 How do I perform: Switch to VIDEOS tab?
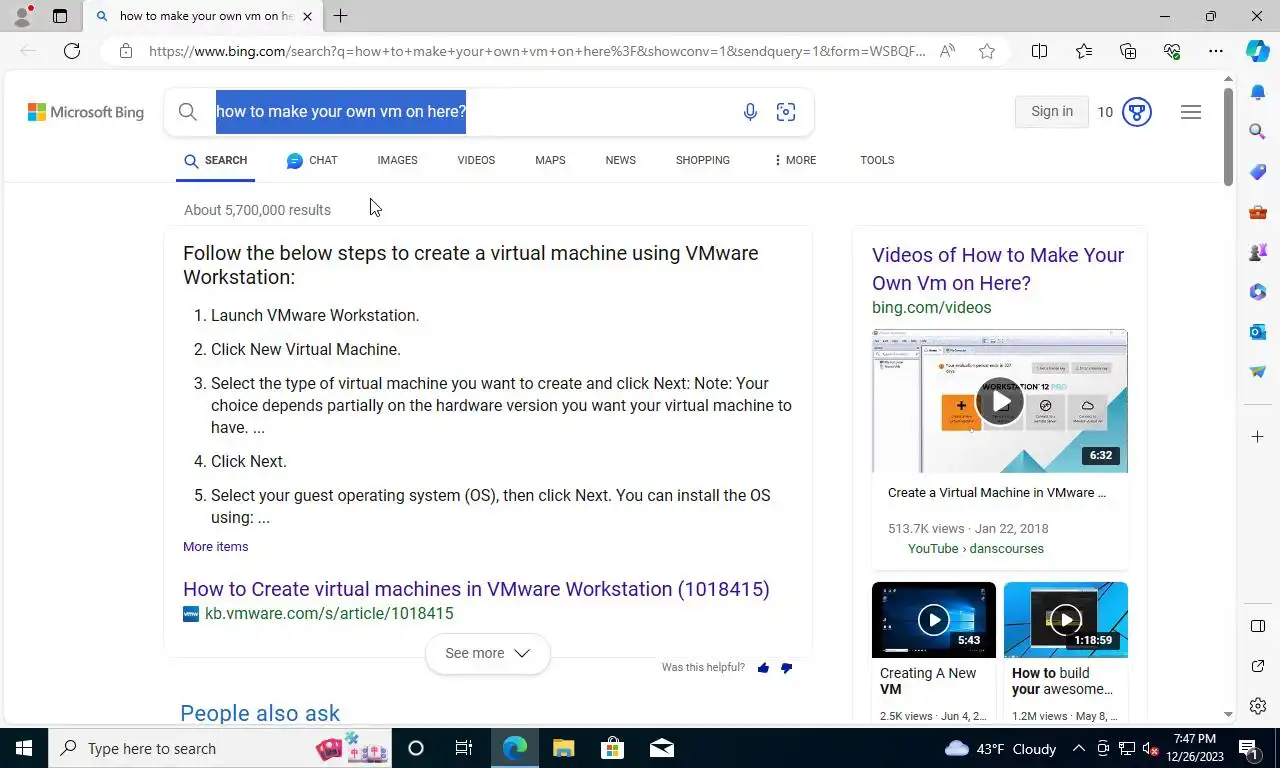[x=476, y=160]
